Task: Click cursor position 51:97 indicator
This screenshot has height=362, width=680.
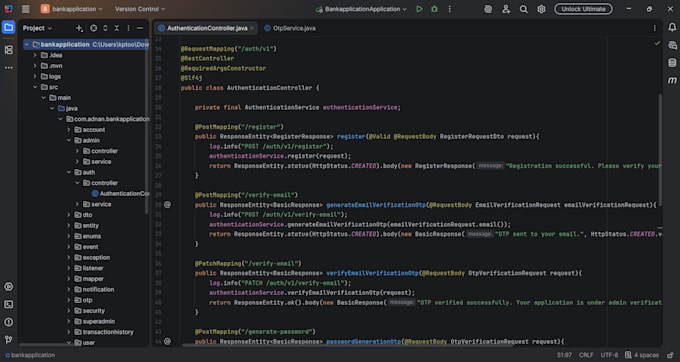Action: pos(564,355)
